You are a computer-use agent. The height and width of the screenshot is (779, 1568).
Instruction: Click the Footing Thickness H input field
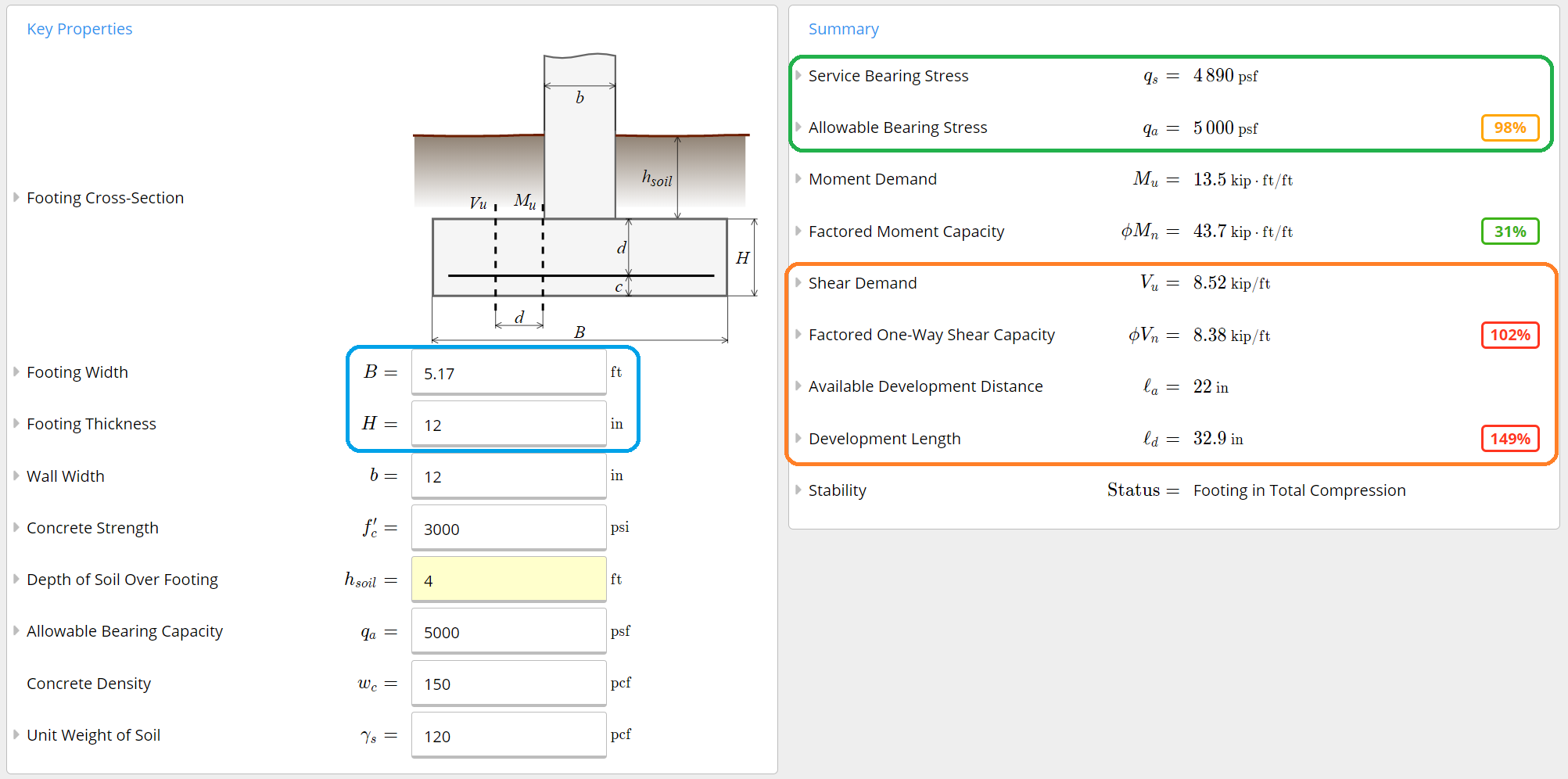[x=509, y=425]
